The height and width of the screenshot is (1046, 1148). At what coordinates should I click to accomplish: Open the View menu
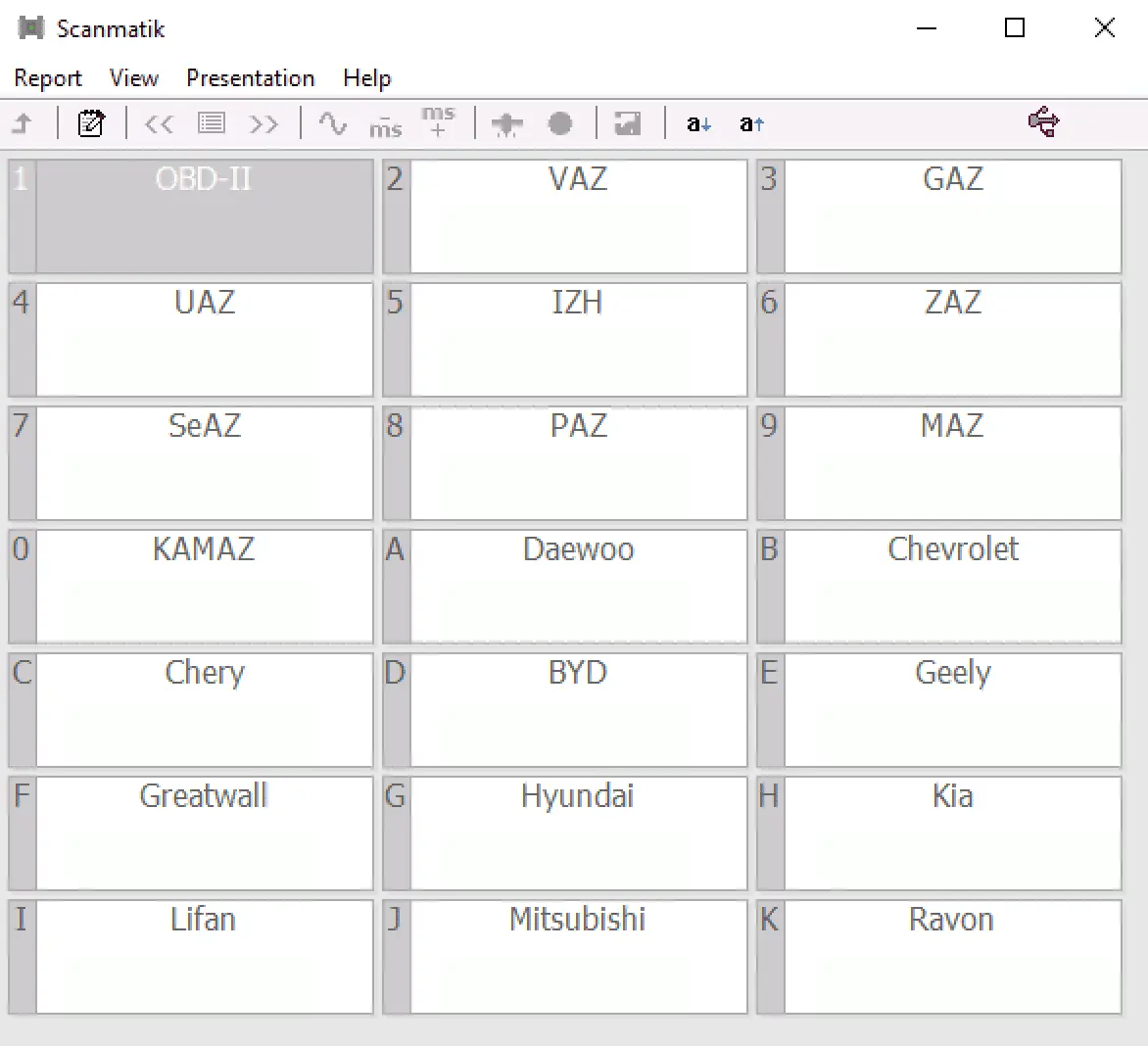point(134,78)
